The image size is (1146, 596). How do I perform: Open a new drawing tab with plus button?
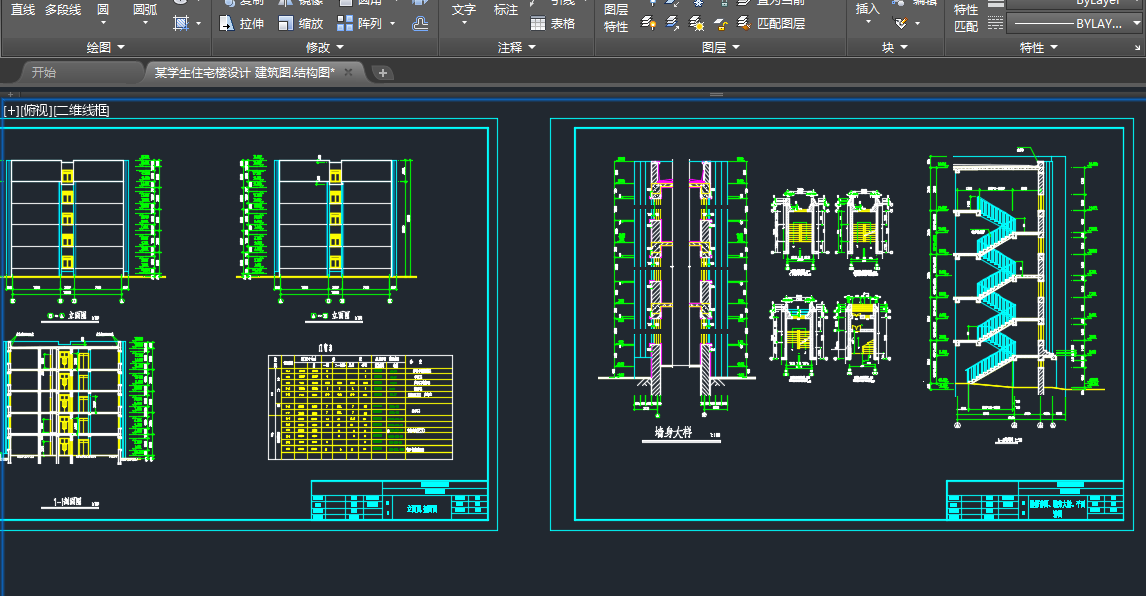[383, 72]
